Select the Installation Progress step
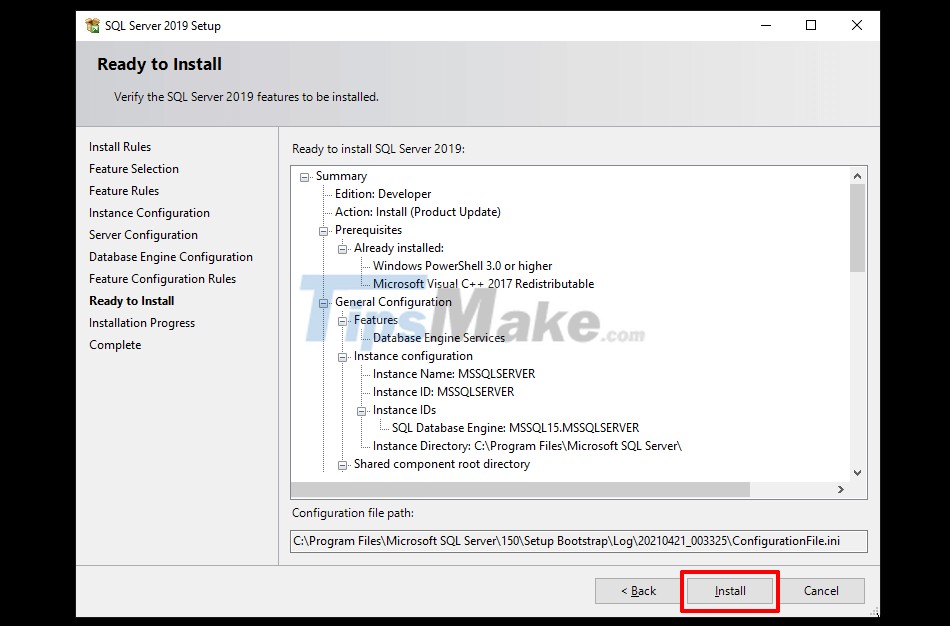The width and height of the screenshot is (950, 626). (142, 323)
